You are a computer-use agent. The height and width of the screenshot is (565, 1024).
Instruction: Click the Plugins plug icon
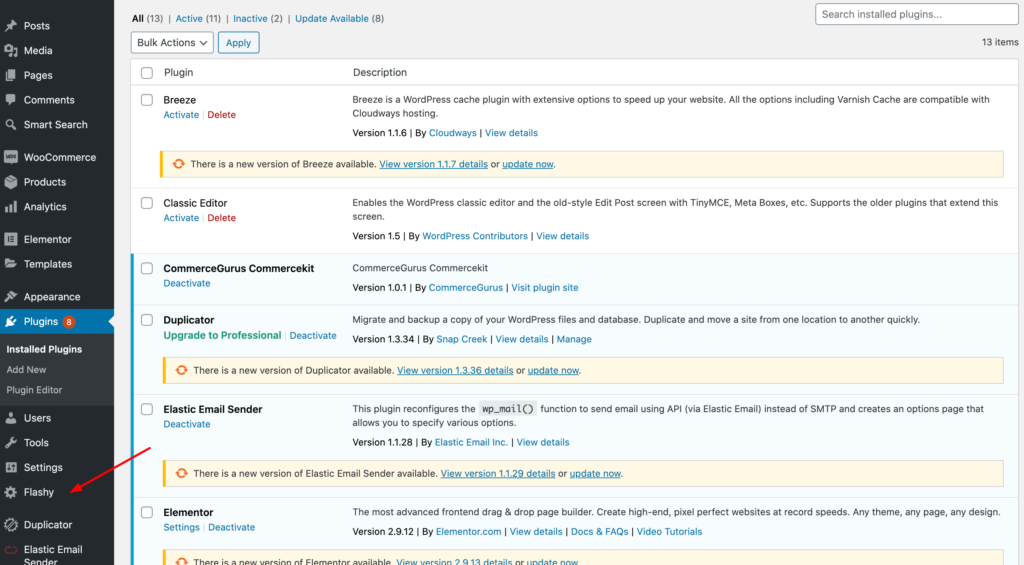[x=10, y=321]
